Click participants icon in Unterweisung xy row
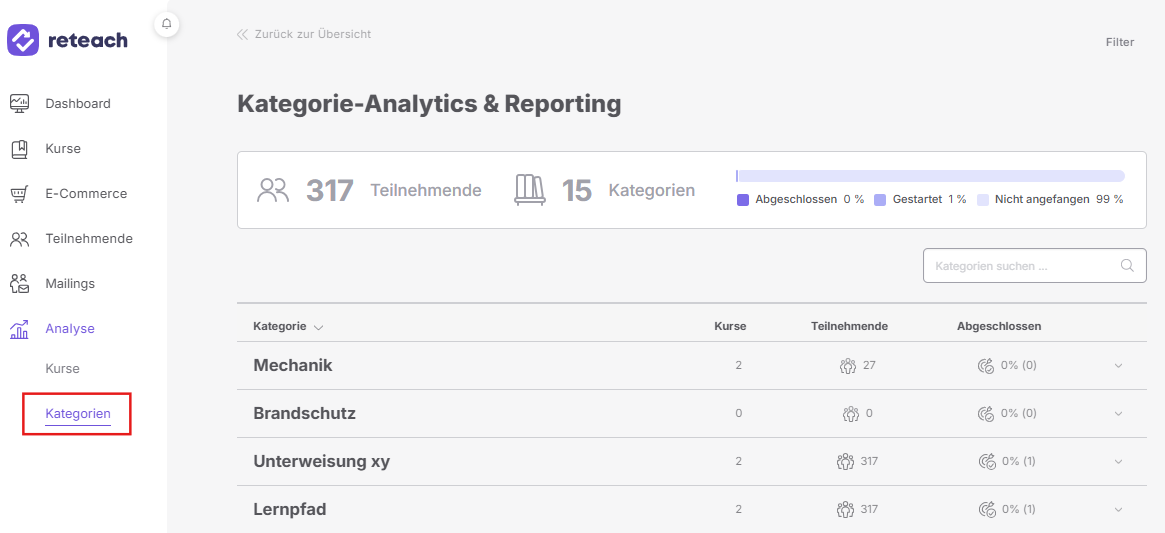Screen dimensions: 1165x533 (x=846, y=462)
